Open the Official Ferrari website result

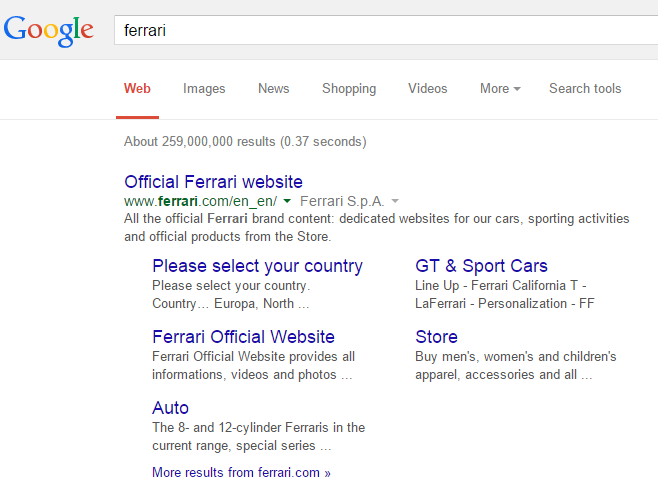[213, 182]
